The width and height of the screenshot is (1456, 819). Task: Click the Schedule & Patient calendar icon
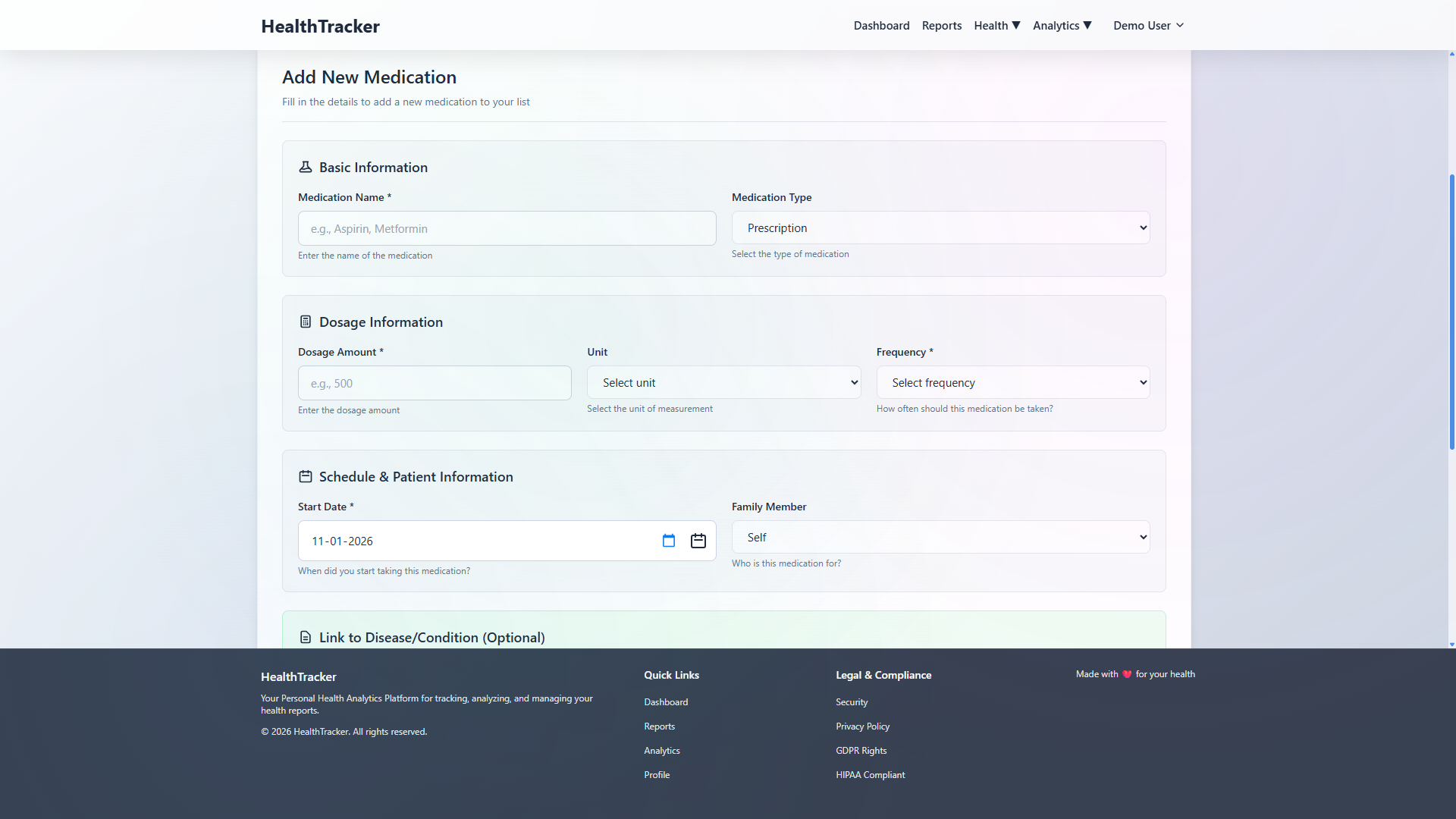tap(306, 476)
